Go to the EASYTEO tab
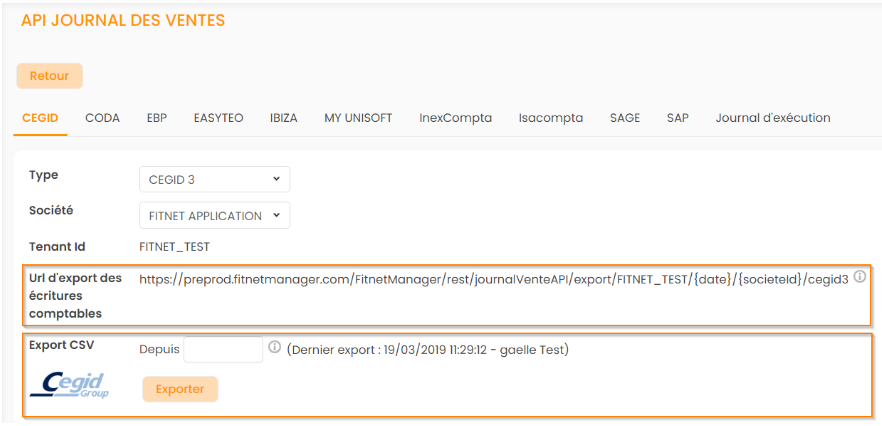 [x=218, y=118]
